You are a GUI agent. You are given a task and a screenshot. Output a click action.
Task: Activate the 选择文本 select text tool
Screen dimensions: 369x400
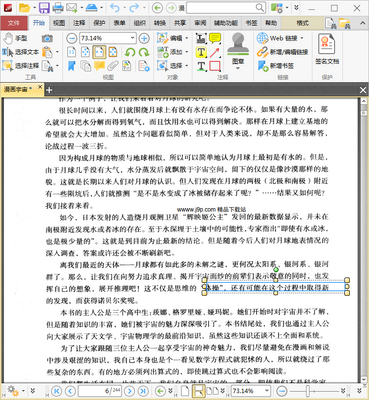click(x=21, y=52)
